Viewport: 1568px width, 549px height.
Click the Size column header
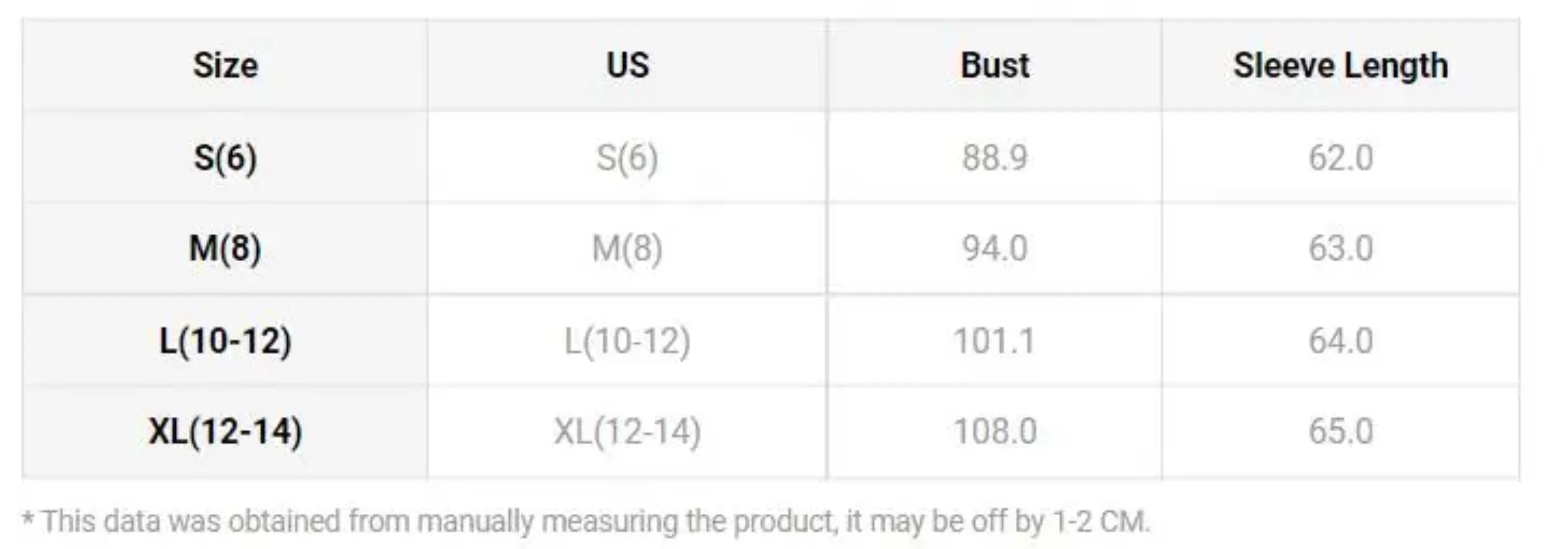click(x=225, y=66)
